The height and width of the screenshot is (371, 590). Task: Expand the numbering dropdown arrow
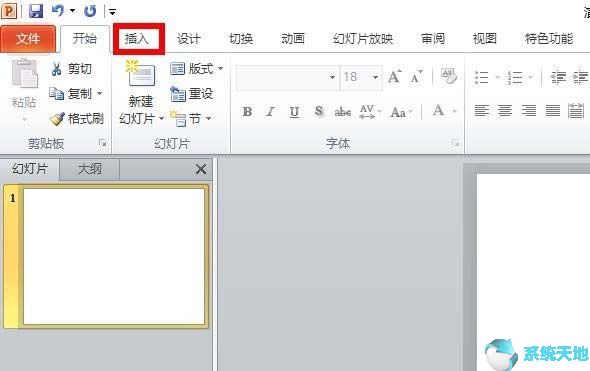530,78
